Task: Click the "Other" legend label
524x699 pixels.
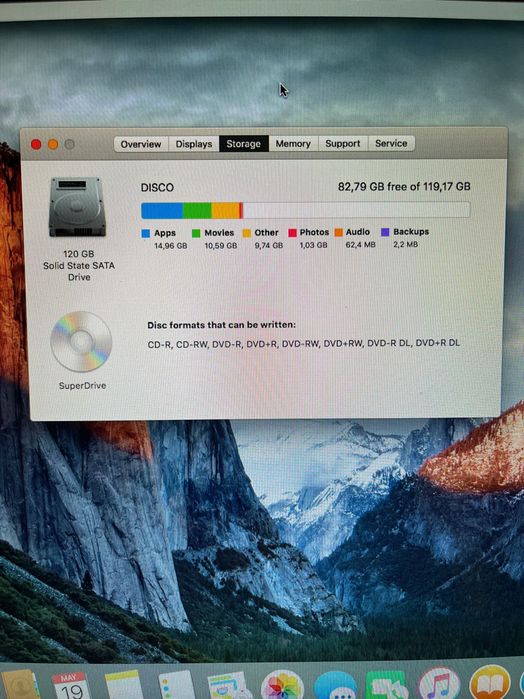Action: [x=267, y=232]
